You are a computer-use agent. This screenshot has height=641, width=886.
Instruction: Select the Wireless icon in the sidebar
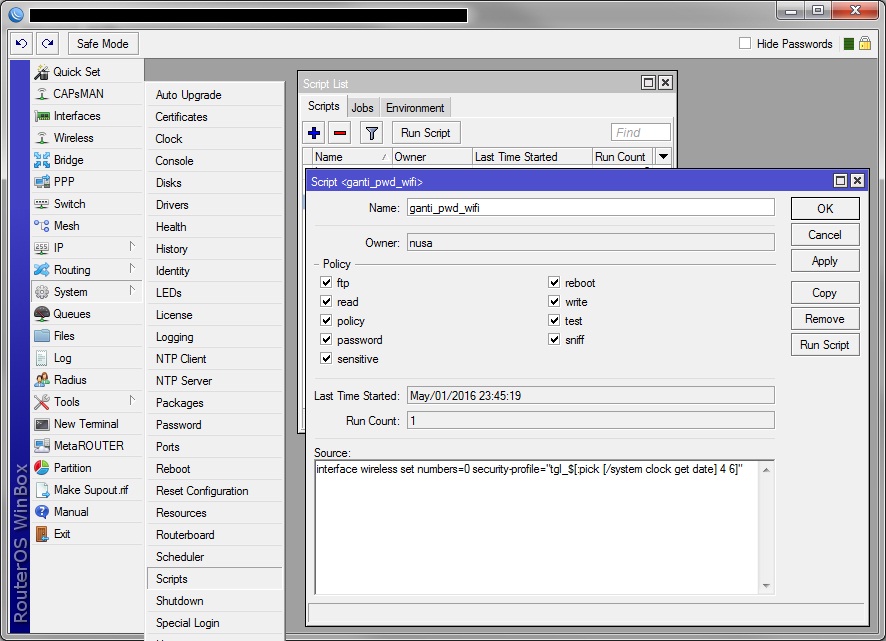click(x=44, y=138)
